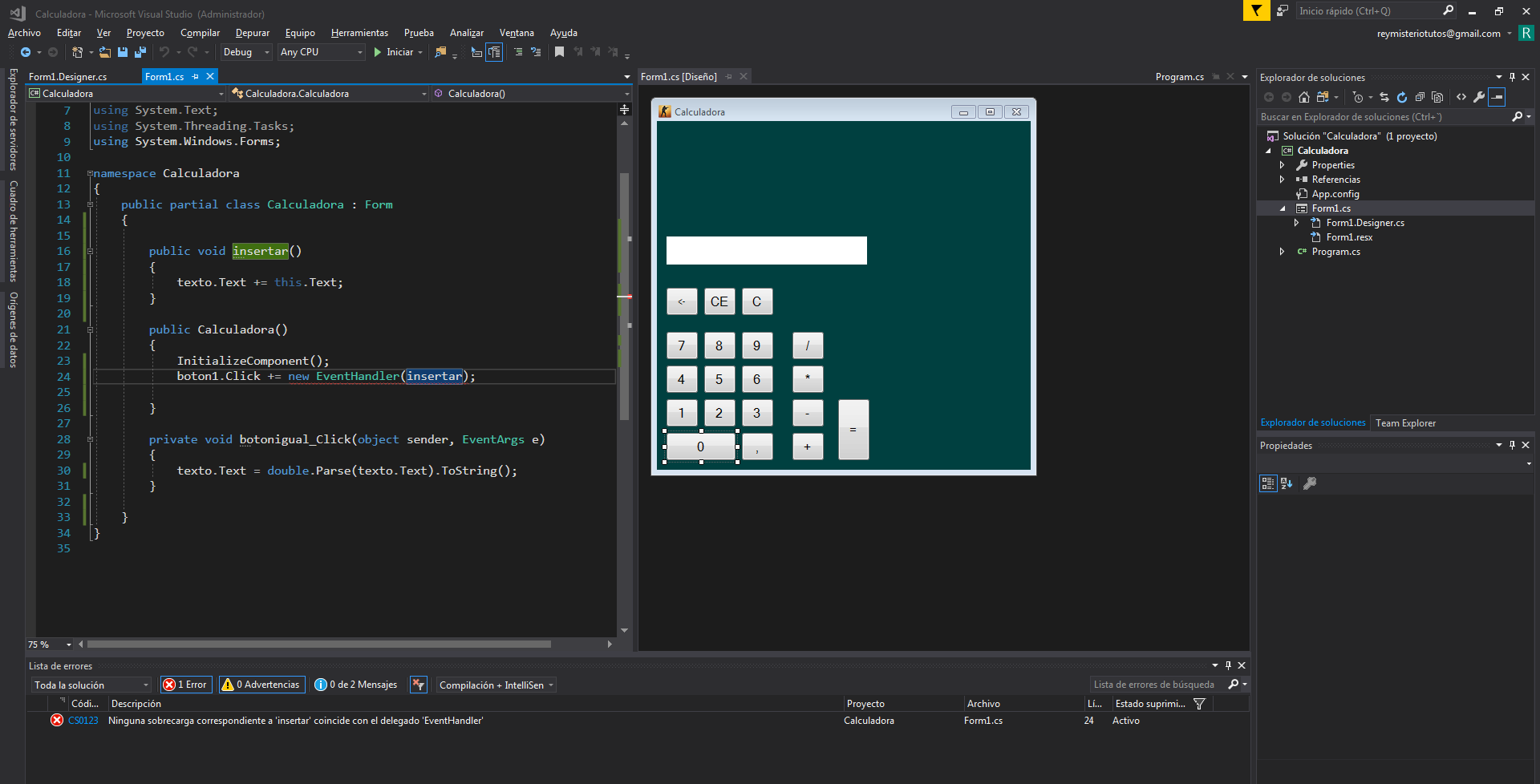Screen dimensions: 1540x784
Task: Click the Home icon in Explorador de soluciones
Action: (x=1304, y=97)
